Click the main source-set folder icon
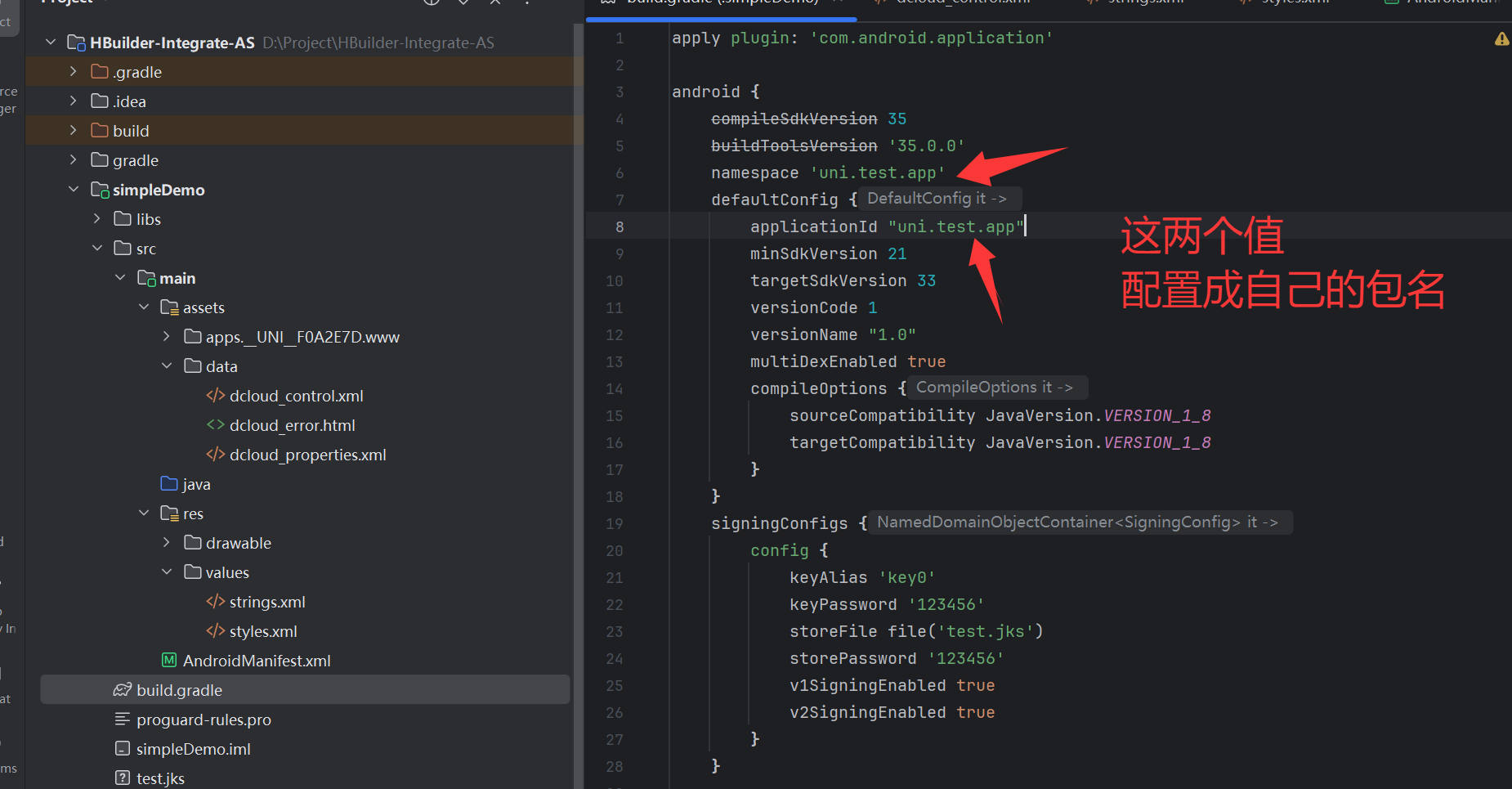The width and height of the screenshot is (1512, 789). point(146,278)
